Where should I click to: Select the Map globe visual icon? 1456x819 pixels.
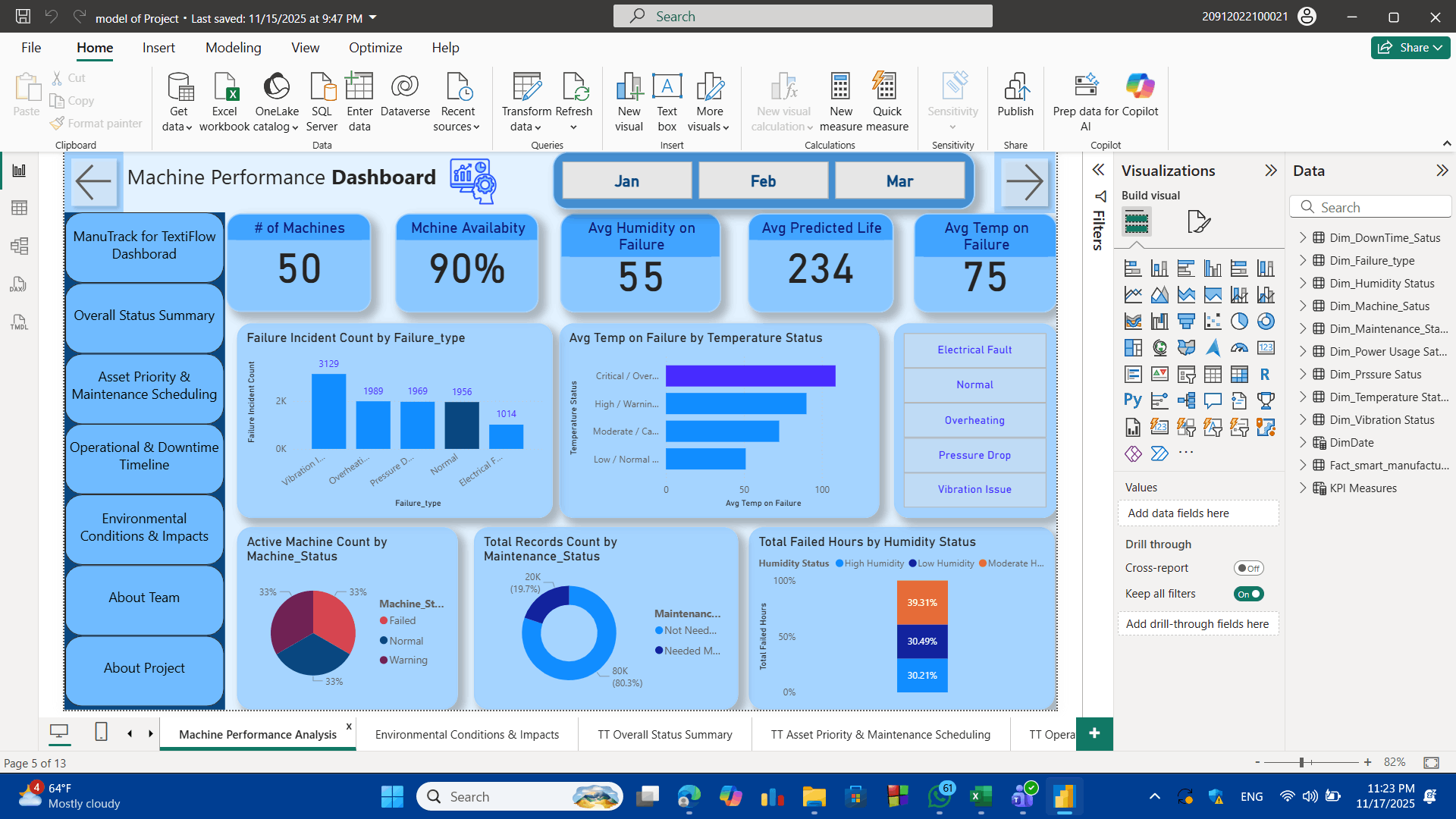[1159, 347]
